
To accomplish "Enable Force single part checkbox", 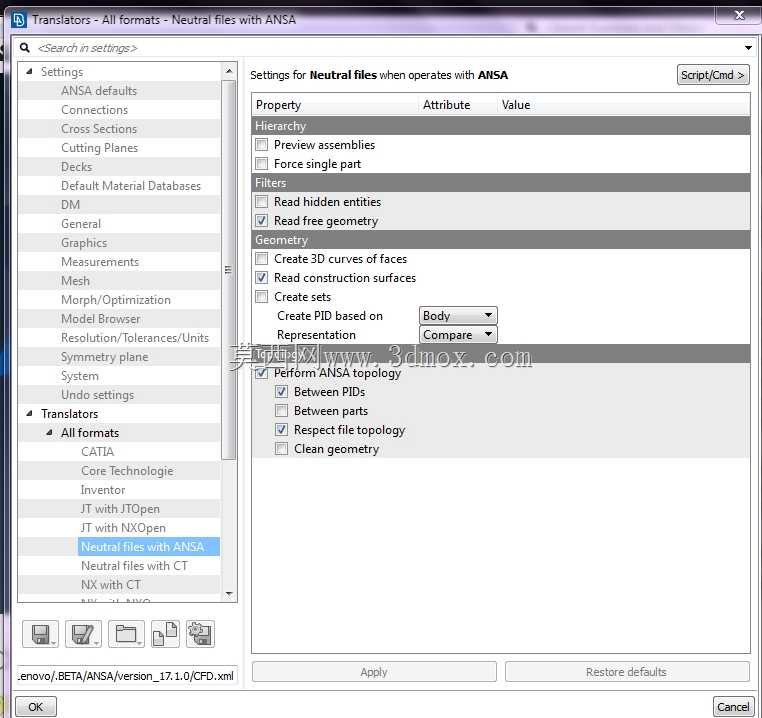I will click(x=261, y=163).
